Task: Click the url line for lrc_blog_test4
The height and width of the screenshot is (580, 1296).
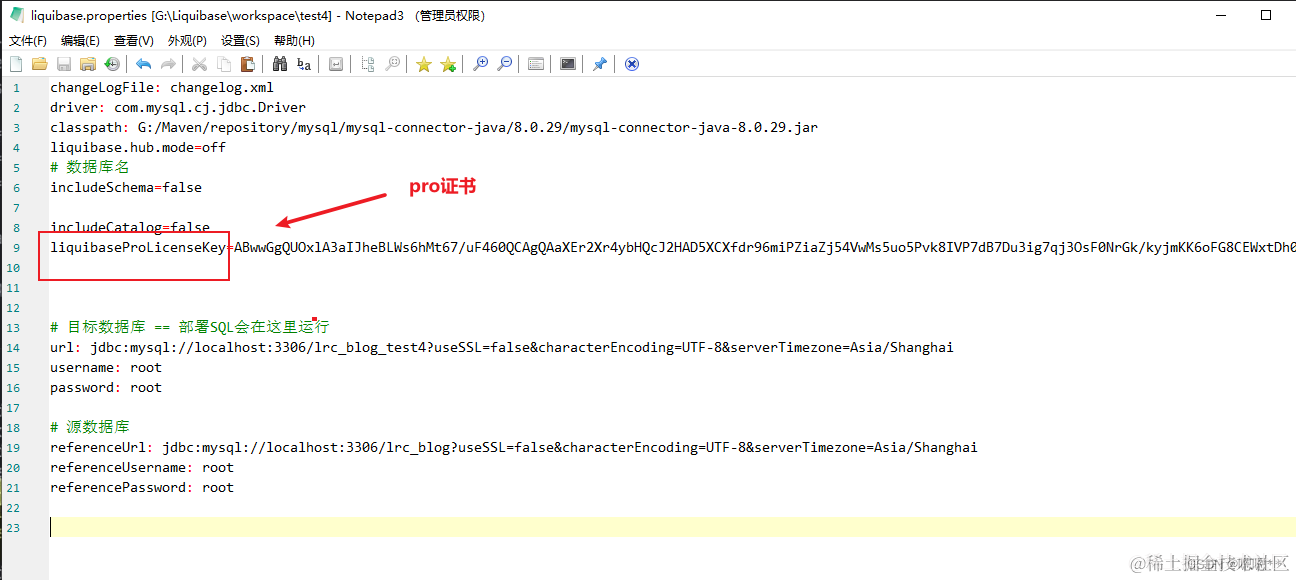Action: (502, 347)
